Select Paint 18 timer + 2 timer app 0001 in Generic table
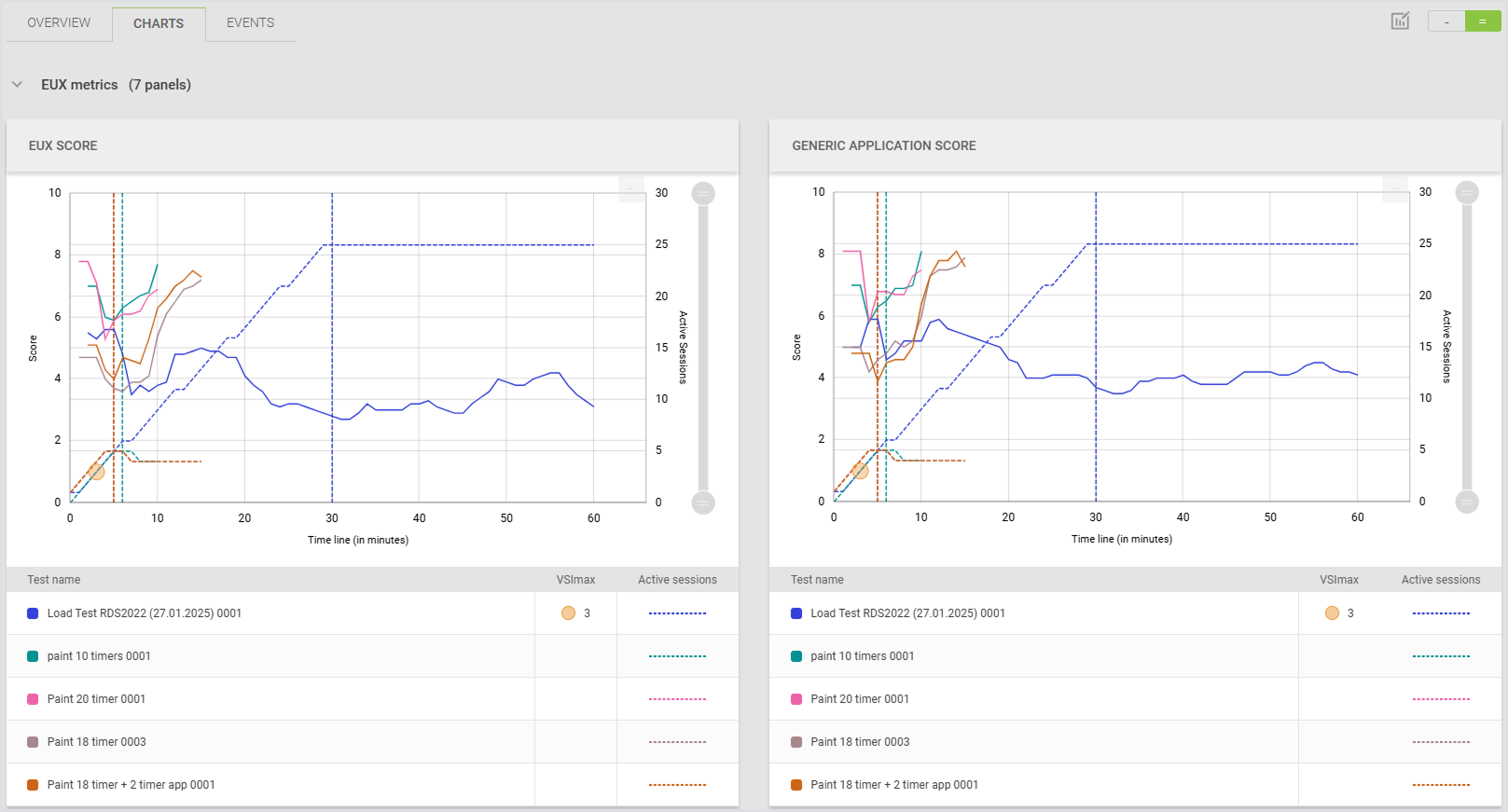The height and width of the screenshot is (812, 1508). [894, 785]
